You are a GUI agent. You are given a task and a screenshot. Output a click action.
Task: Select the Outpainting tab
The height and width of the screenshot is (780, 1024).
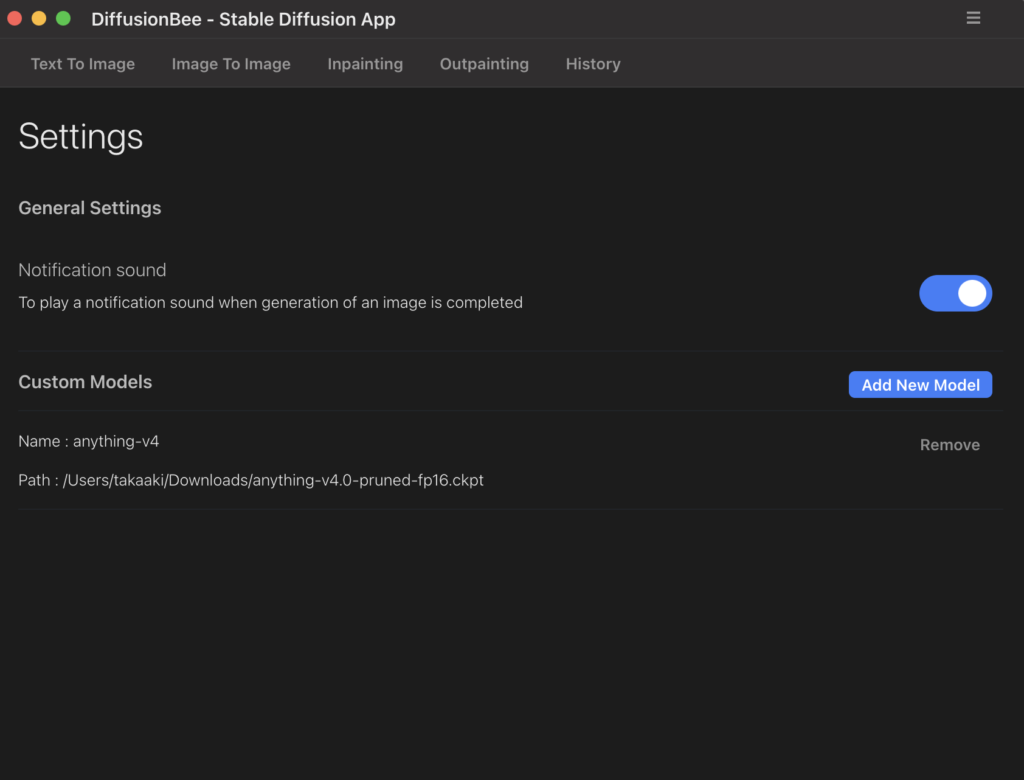(x=484, y=64)
